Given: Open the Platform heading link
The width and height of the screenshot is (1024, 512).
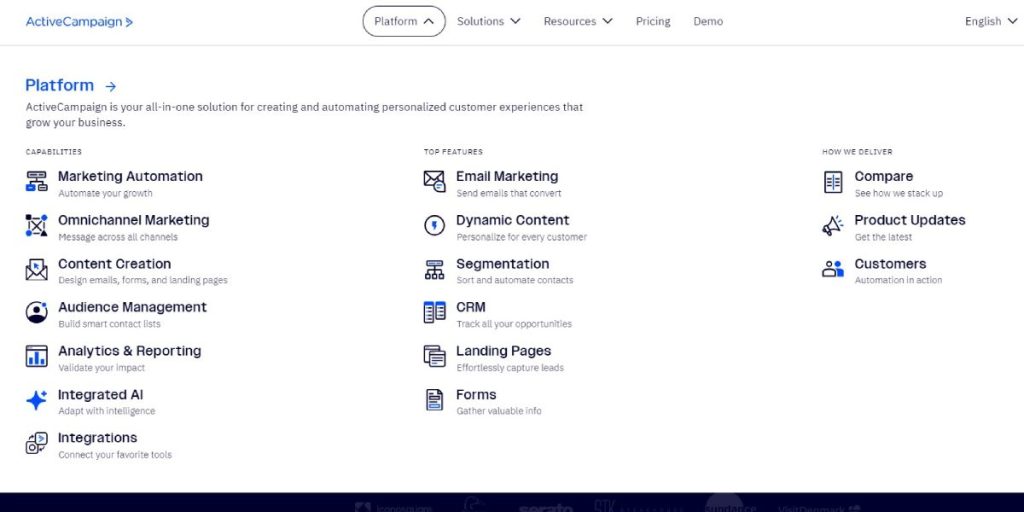Looking at the screenshot, I should tap(59, 86).
